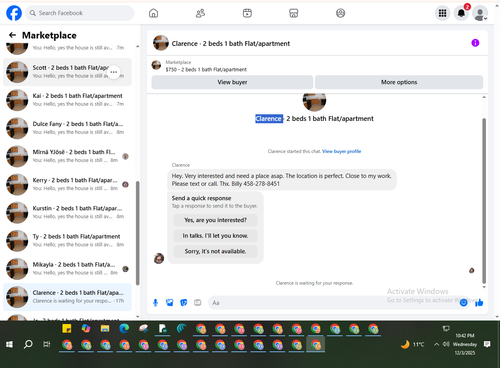Show hidden system tray icons
Viewport: 500px width, 368px height.
(436, 344)
